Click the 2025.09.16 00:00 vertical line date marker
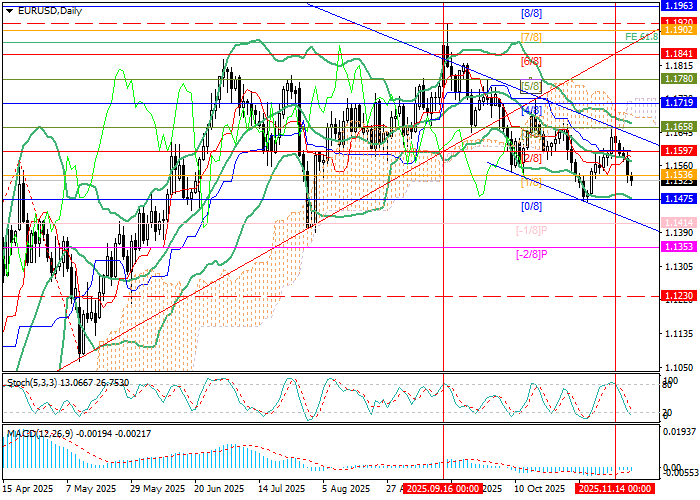 [443, 488]
